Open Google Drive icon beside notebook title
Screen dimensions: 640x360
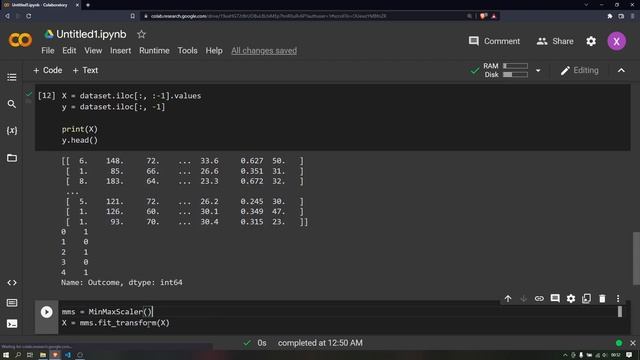[x=49, y=34]
